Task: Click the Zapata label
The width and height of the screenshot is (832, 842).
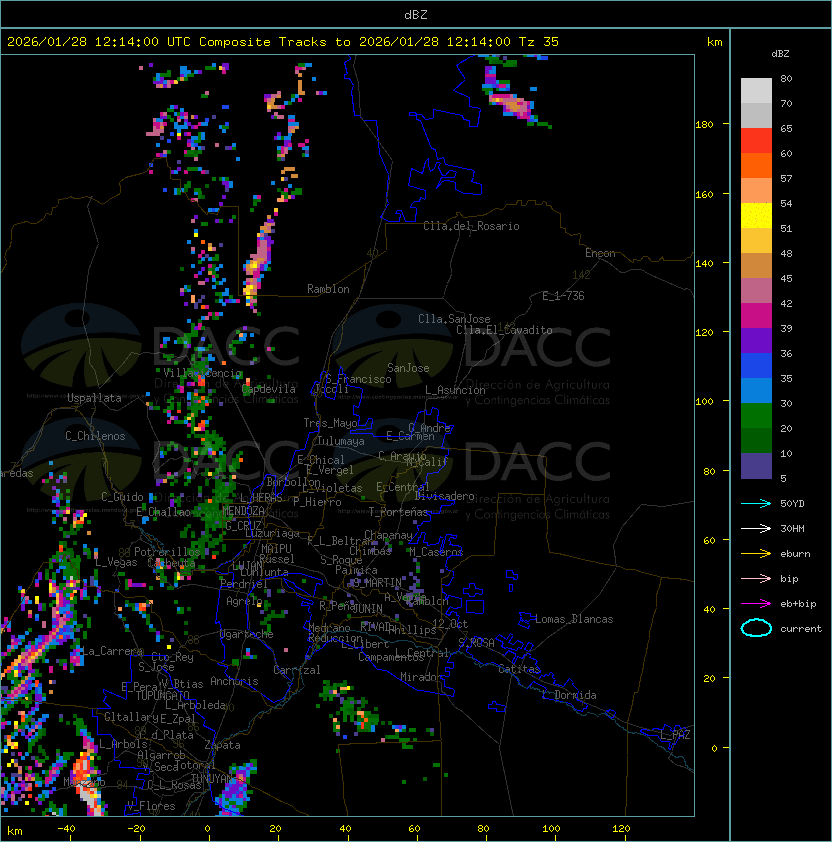Action: tap(222, 745)
